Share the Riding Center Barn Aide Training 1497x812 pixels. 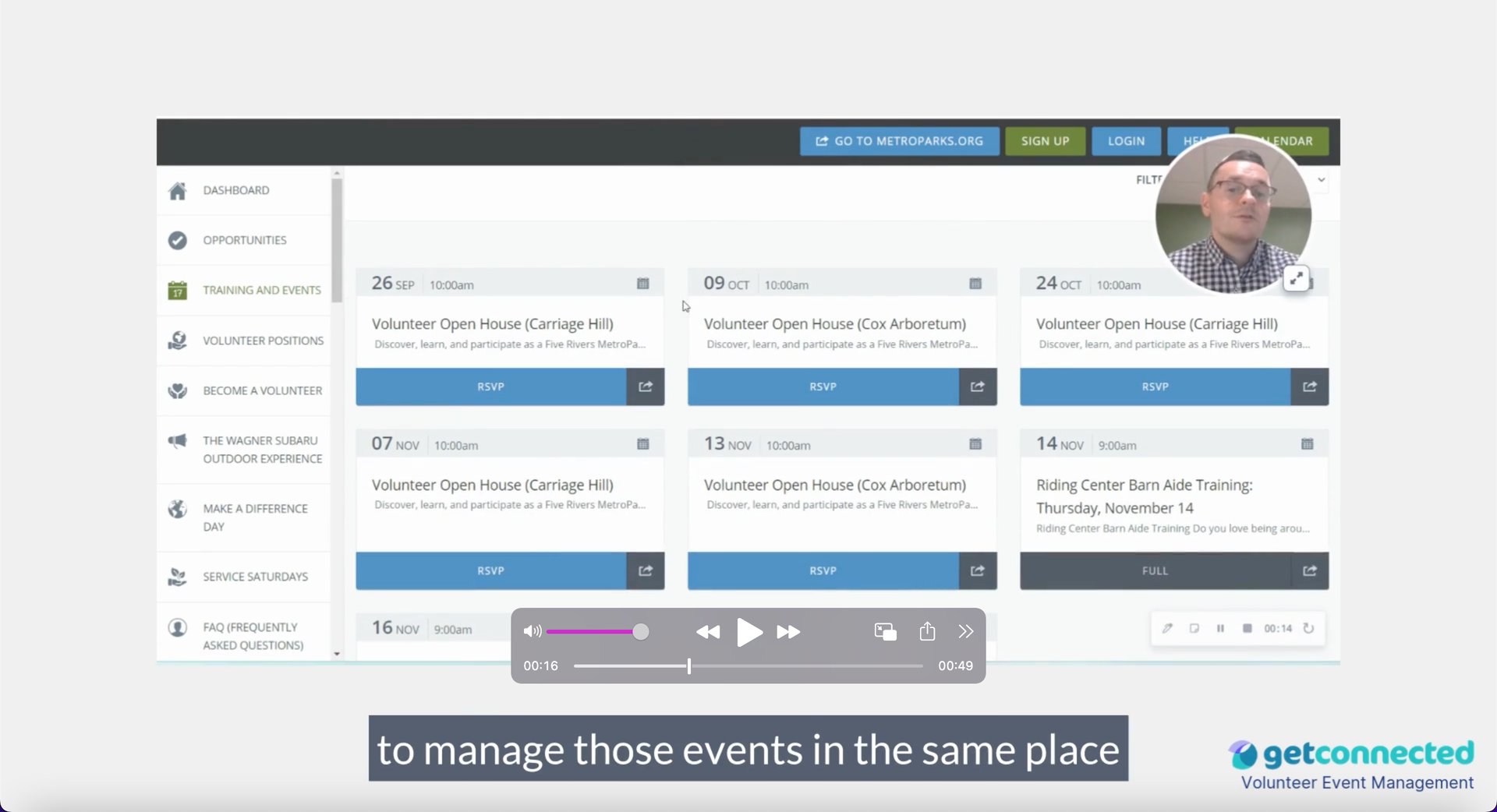click(1309, 571)
